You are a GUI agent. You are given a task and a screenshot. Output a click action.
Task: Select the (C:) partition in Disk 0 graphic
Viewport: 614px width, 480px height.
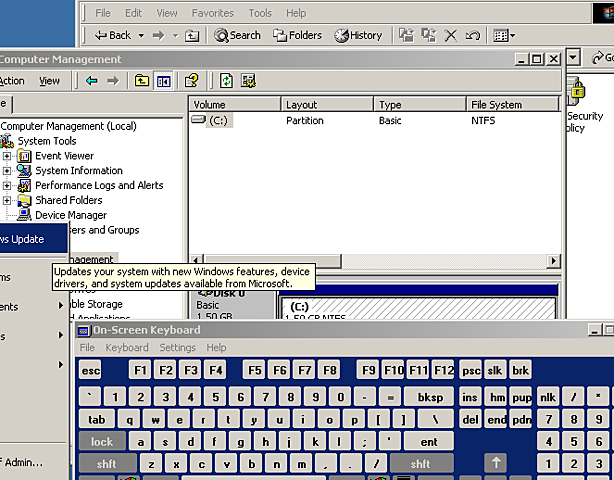(418, 309)
